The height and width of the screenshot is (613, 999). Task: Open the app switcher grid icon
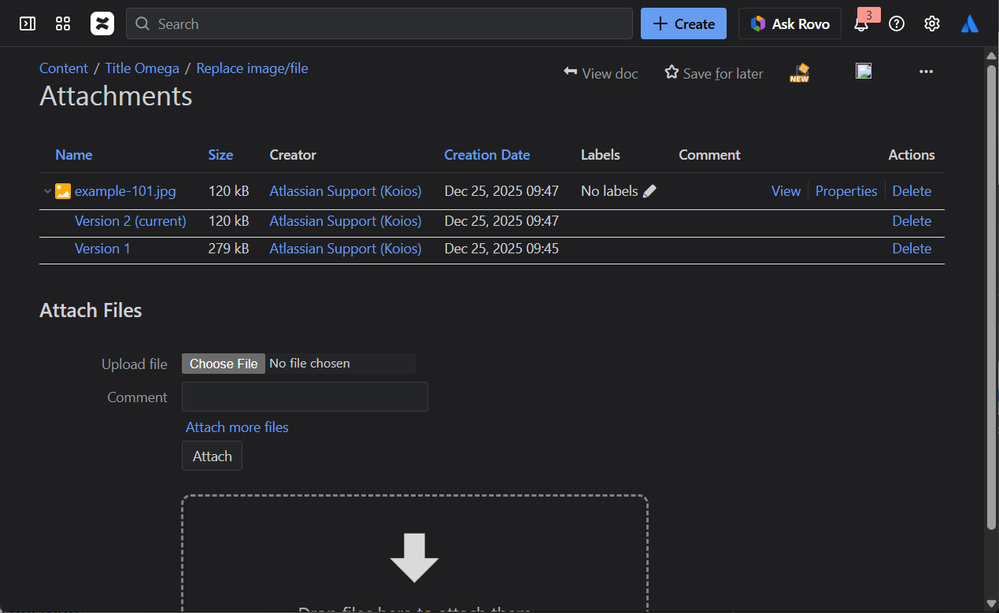[63, 24]
